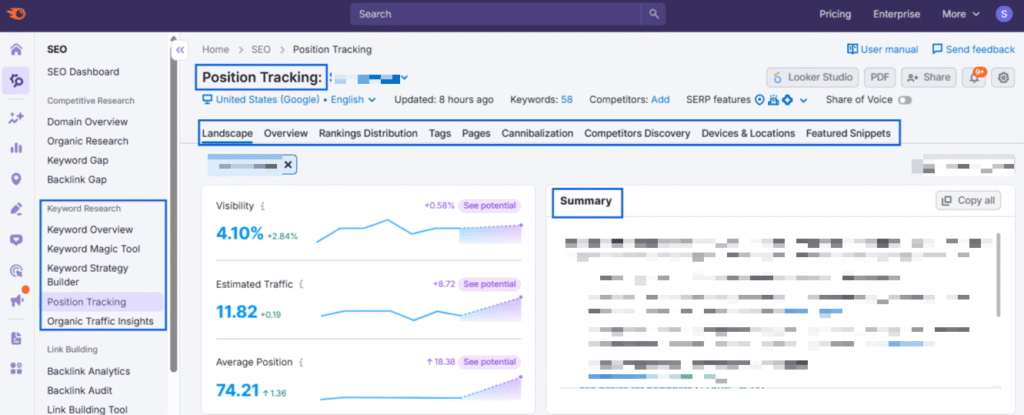Click the user avatar icon

click(x=1003, y=14)
